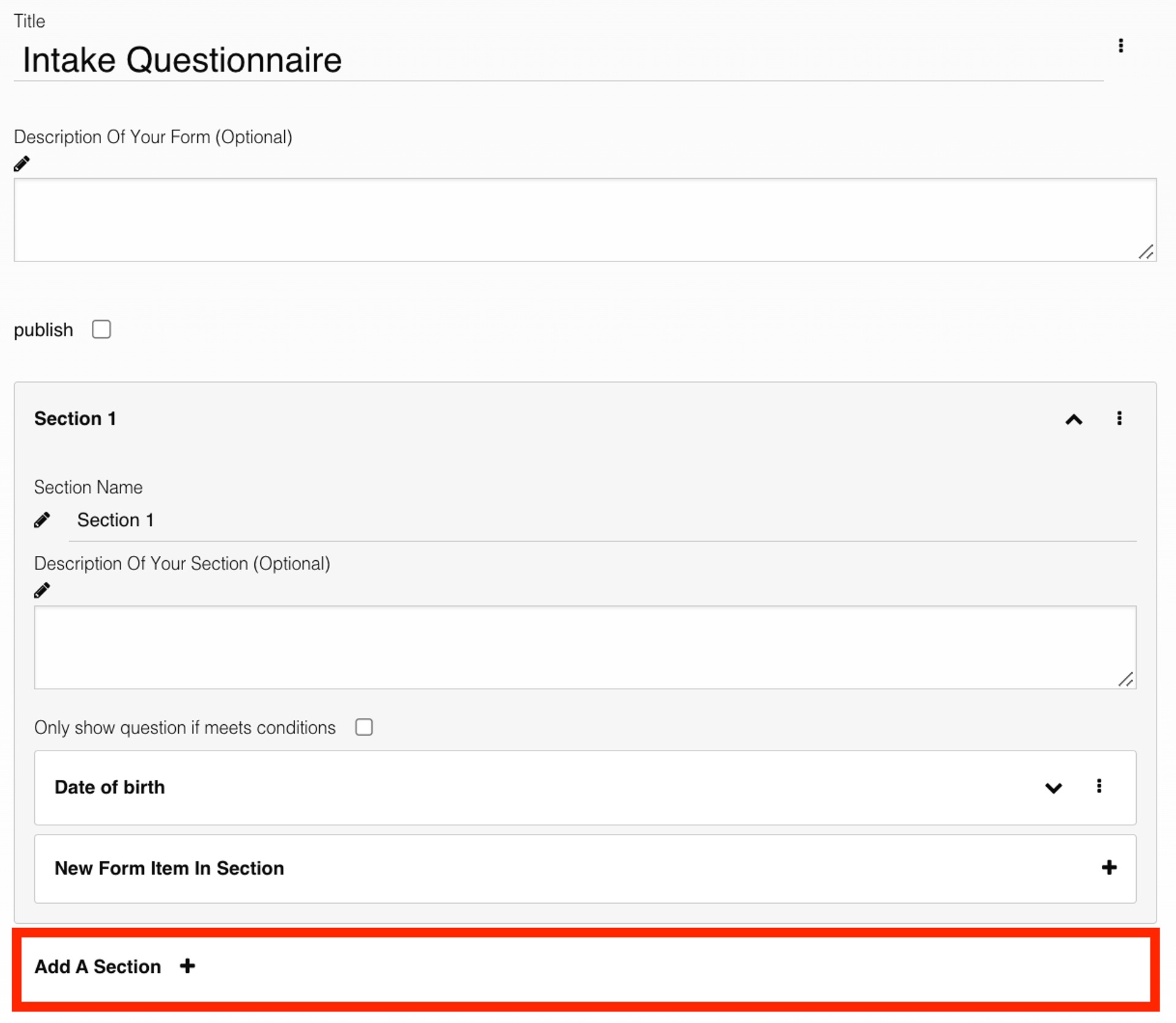The image size is (1176, 1023).
Task: Enable the publish checkbox
Action: point(102,329)
